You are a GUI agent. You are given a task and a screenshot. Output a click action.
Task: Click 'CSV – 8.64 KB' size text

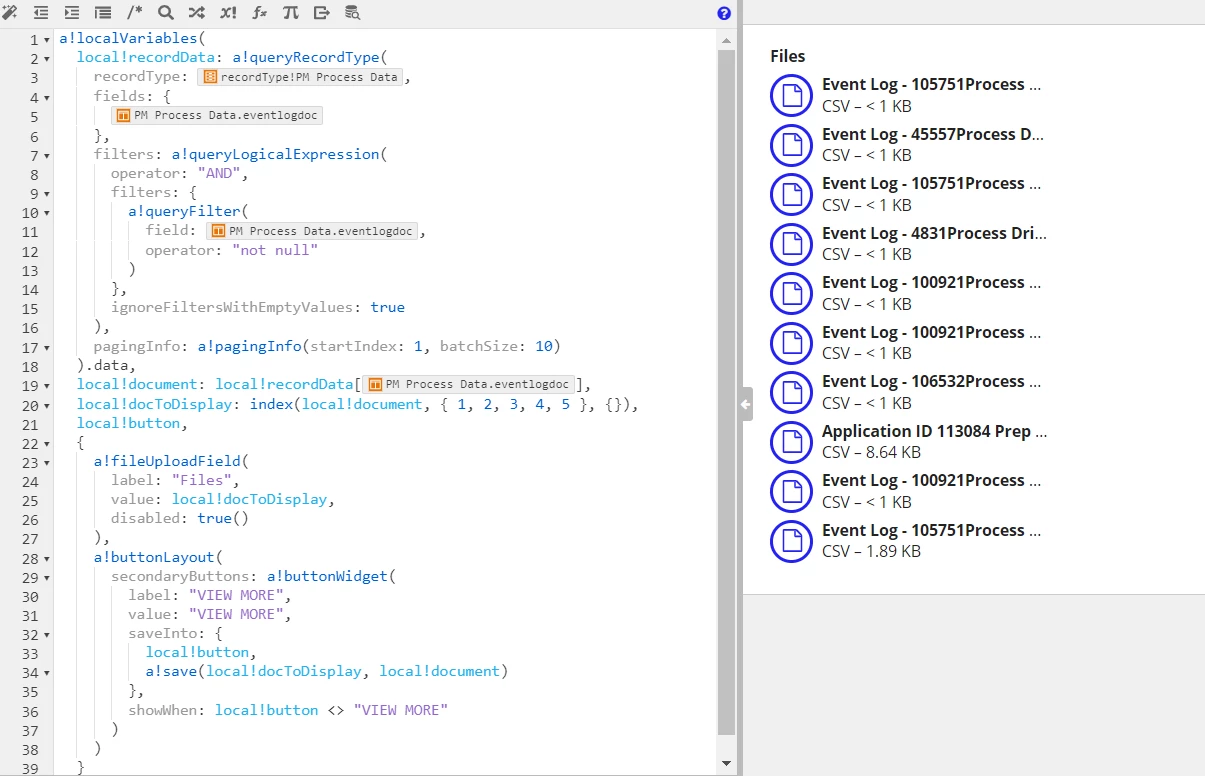(x=871, y=452)
